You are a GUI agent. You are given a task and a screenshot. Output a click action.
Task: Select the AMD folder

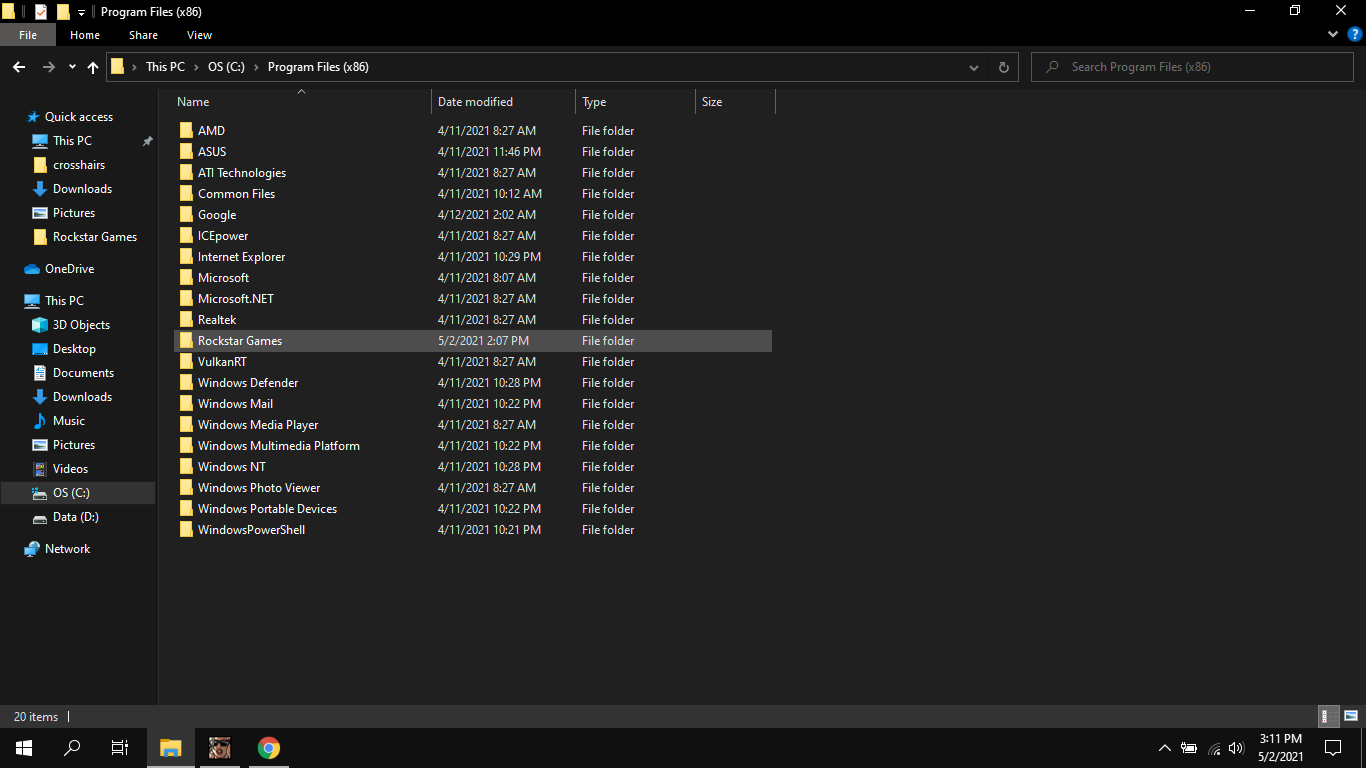[211, 131]
